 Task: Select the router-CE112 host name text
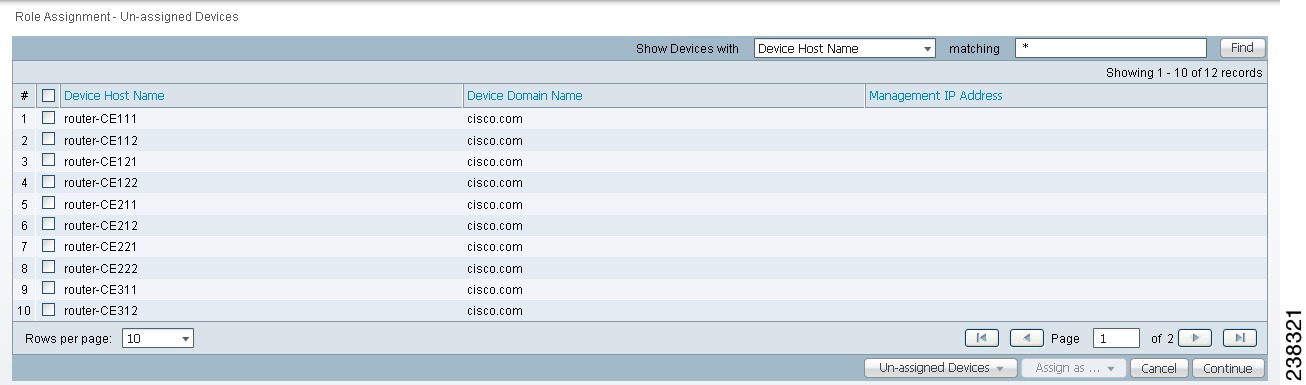(101, 141)
